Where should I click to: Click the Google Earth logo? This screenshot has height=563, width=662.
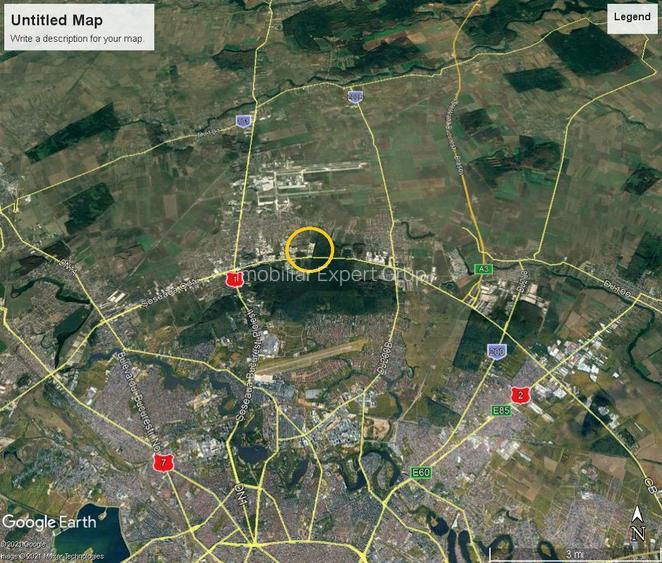click(x=50, y=522)
